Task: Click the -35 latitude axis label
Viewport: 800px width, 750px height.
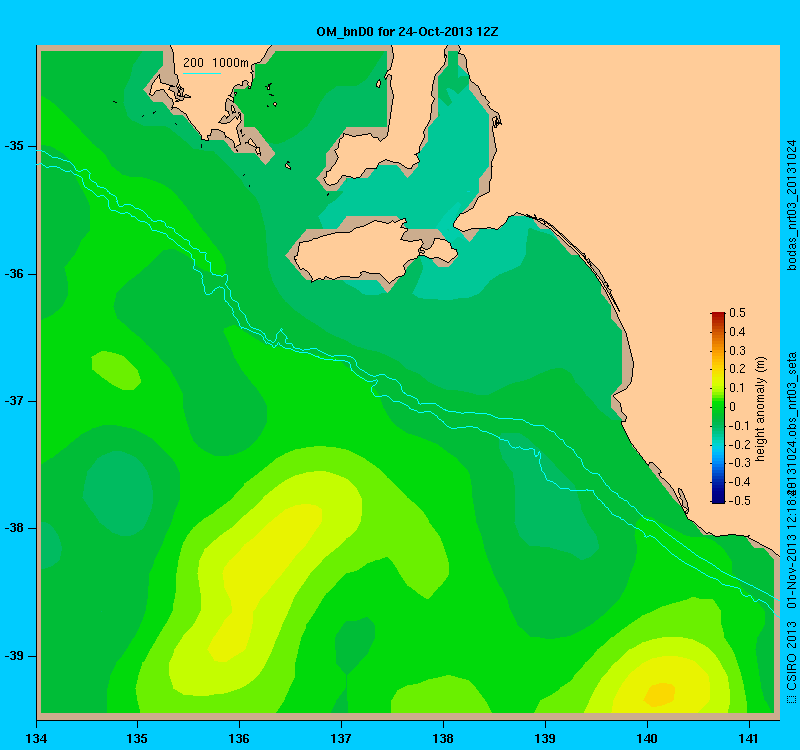Action: click(14, 146)
